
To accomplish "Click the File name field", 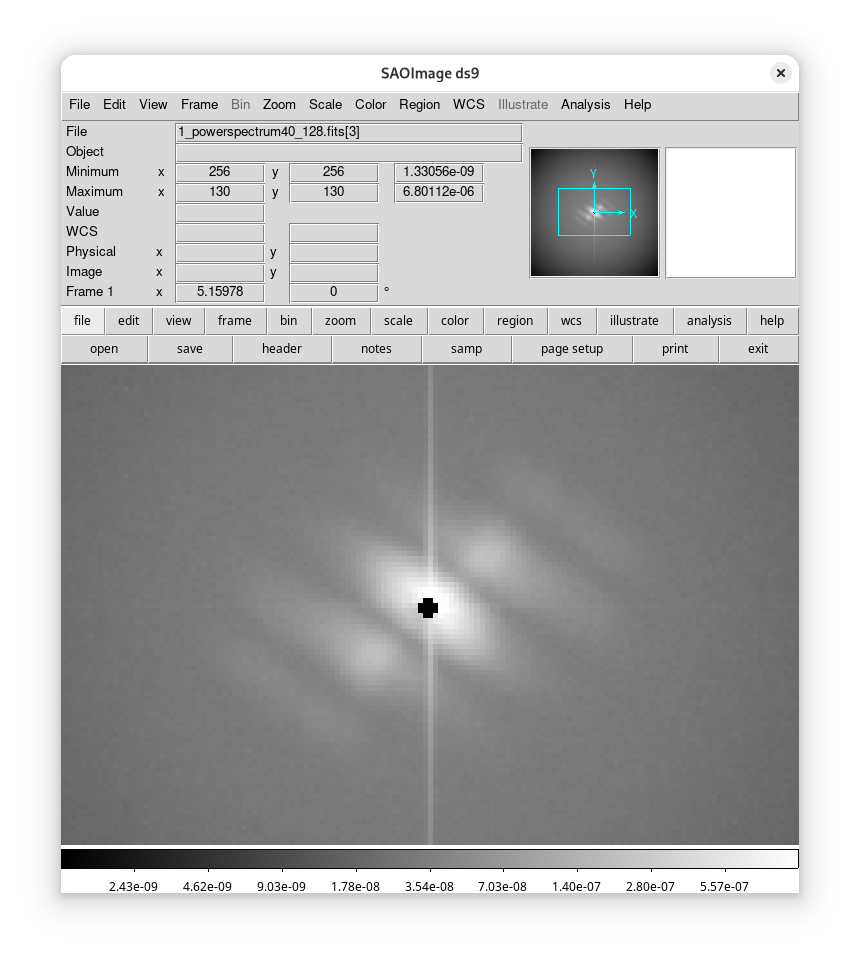I will [x=348, y=132].
